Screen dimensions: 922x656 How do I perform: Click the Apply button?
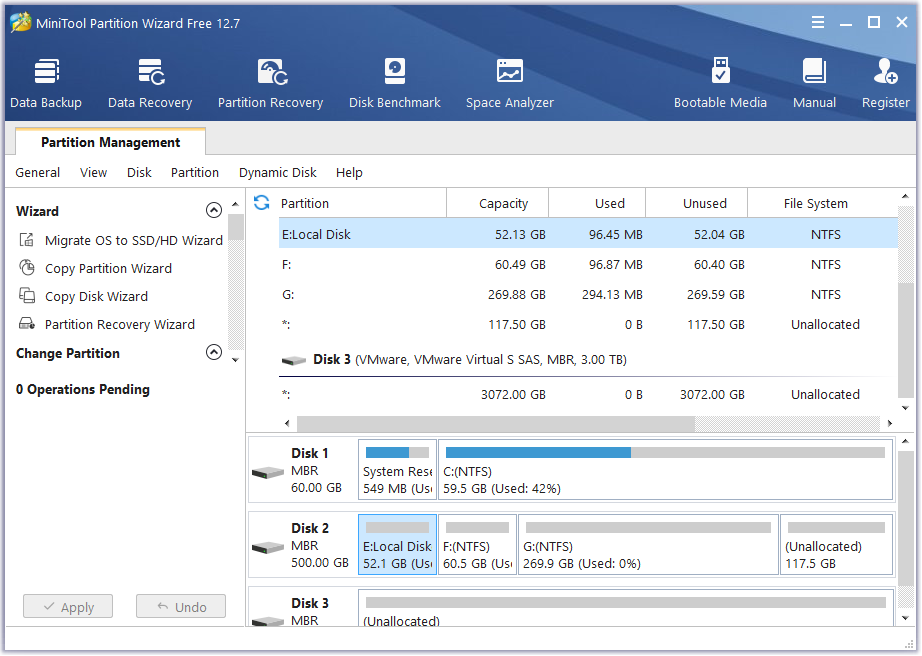pos(68,607)
